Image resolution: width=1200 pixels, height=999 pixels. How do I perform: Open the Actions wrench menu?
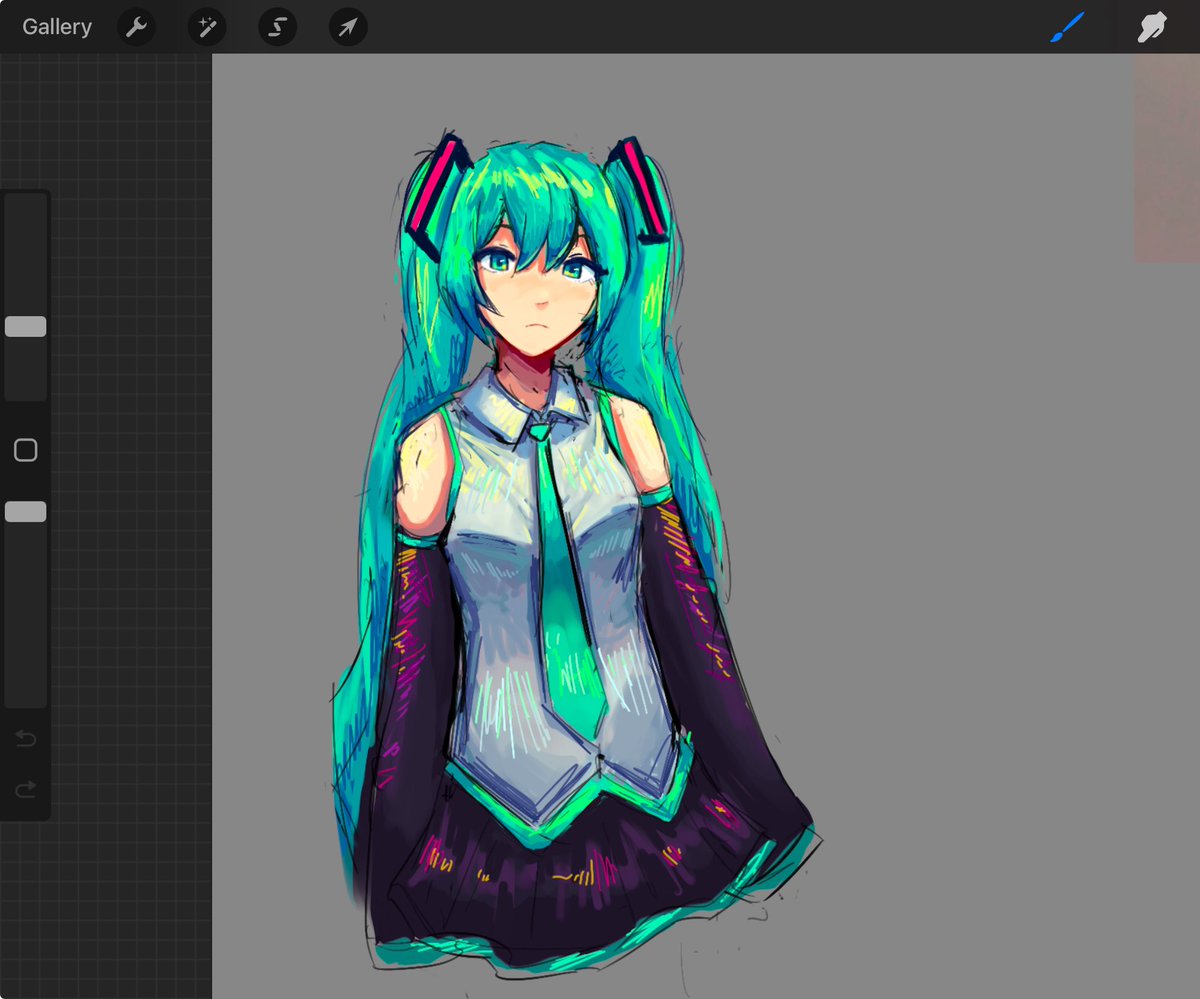136,27
